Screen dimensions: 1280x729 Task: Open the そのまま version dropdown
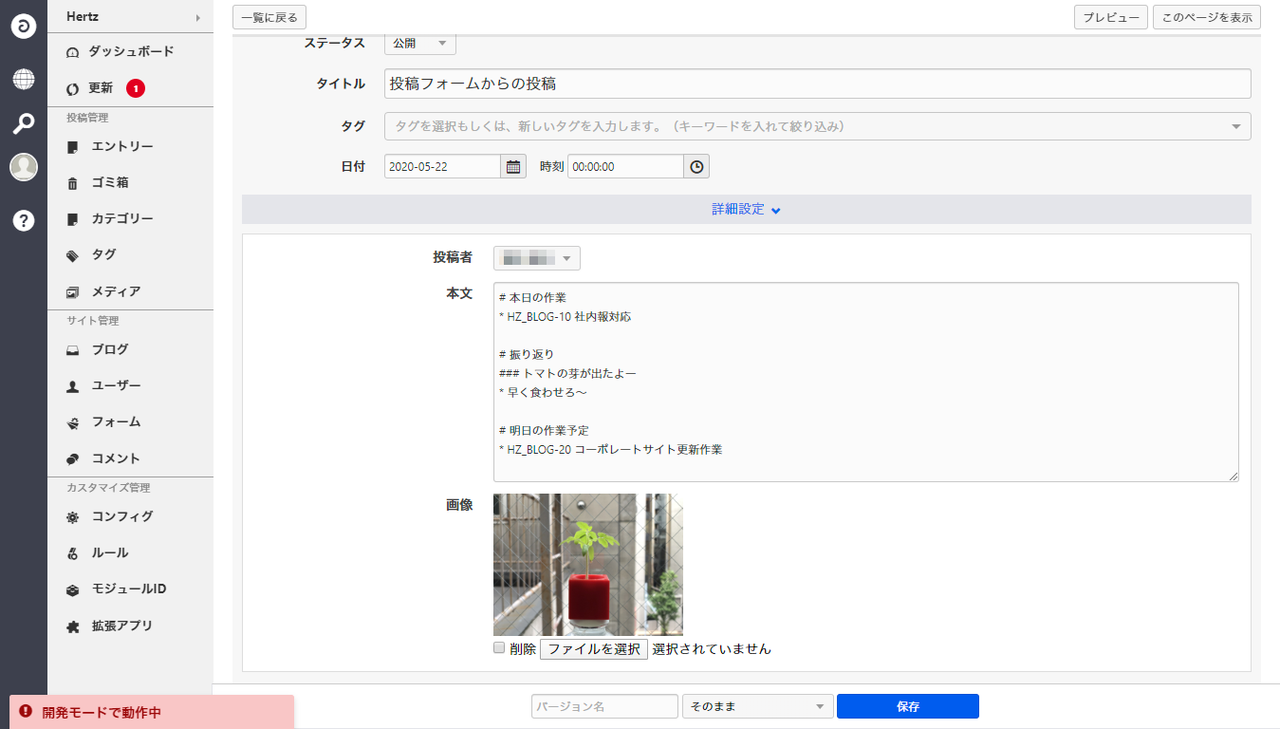(x=757, y=706)
